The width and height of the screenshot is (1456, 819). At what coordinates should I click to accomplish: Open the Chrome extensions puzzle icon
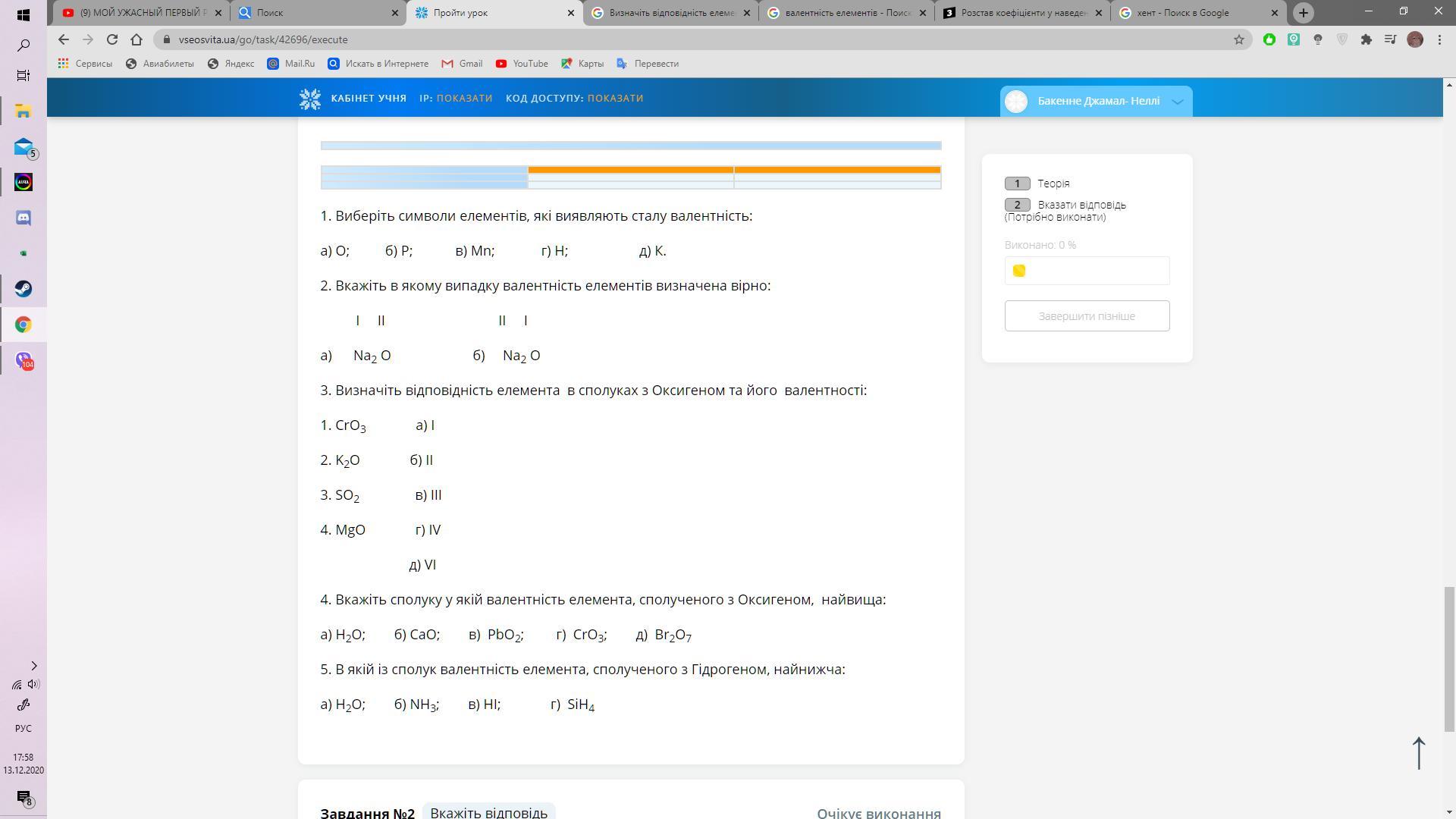1366,39
